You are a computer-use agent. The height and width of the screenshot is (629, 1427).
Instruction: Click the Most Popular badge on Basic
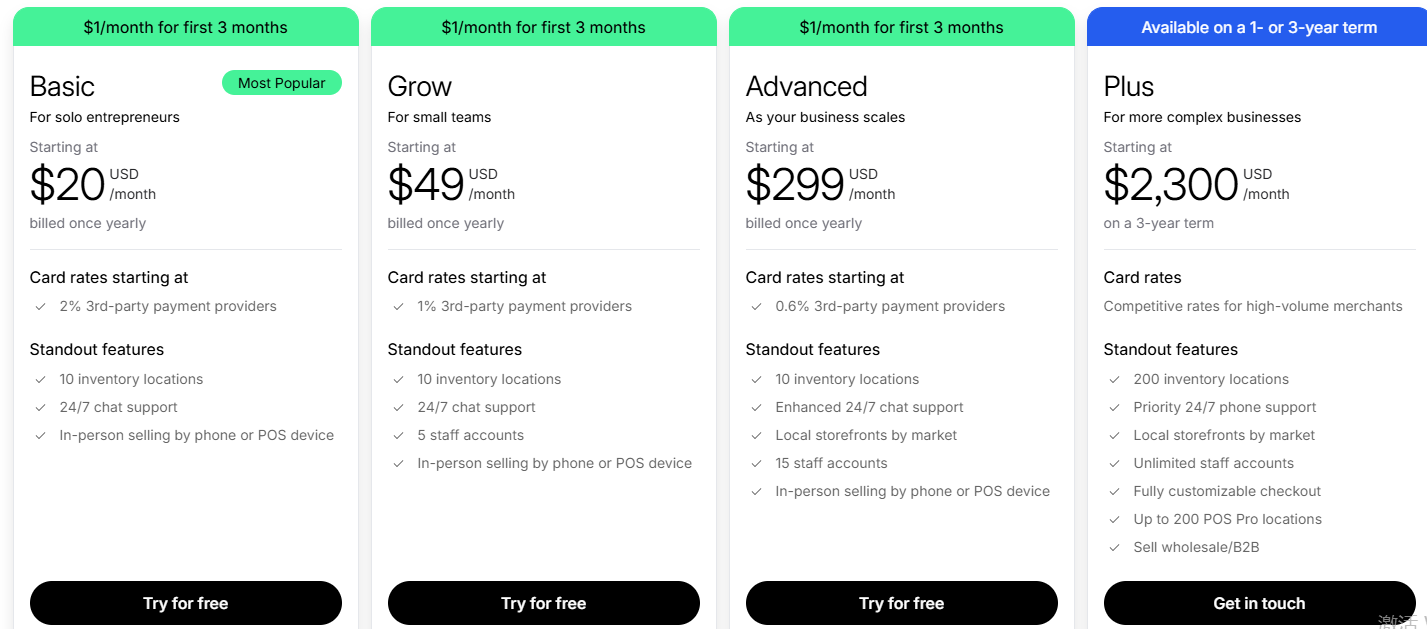[281, 83]
